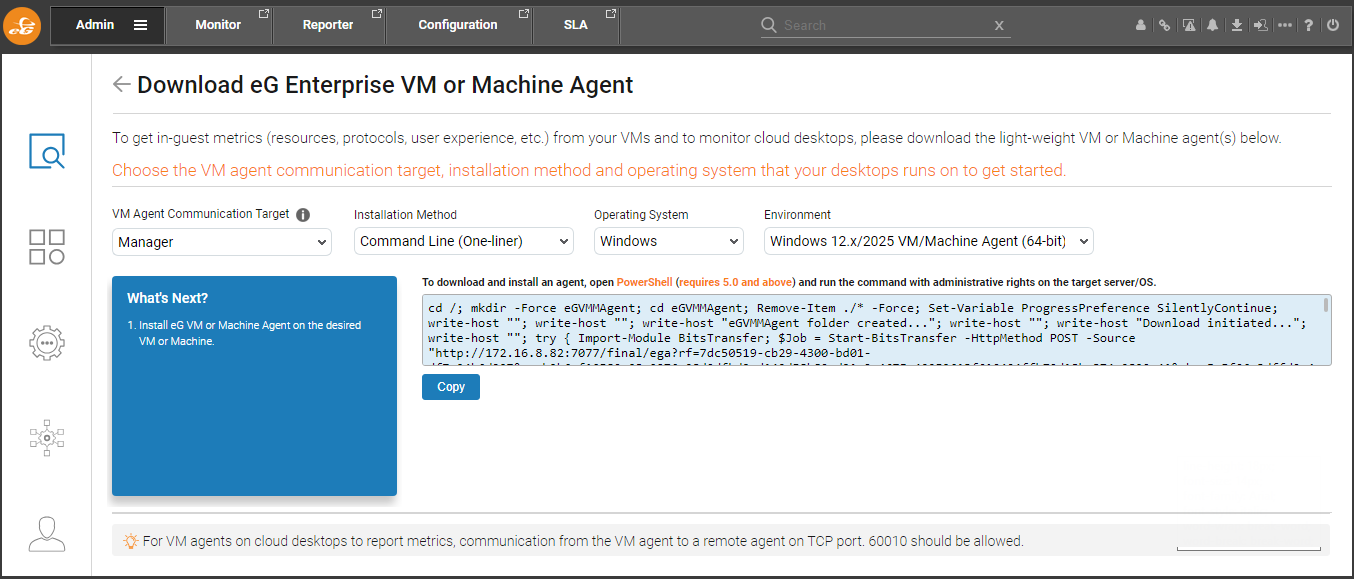Click the user profile icon in top bar

1141,26
